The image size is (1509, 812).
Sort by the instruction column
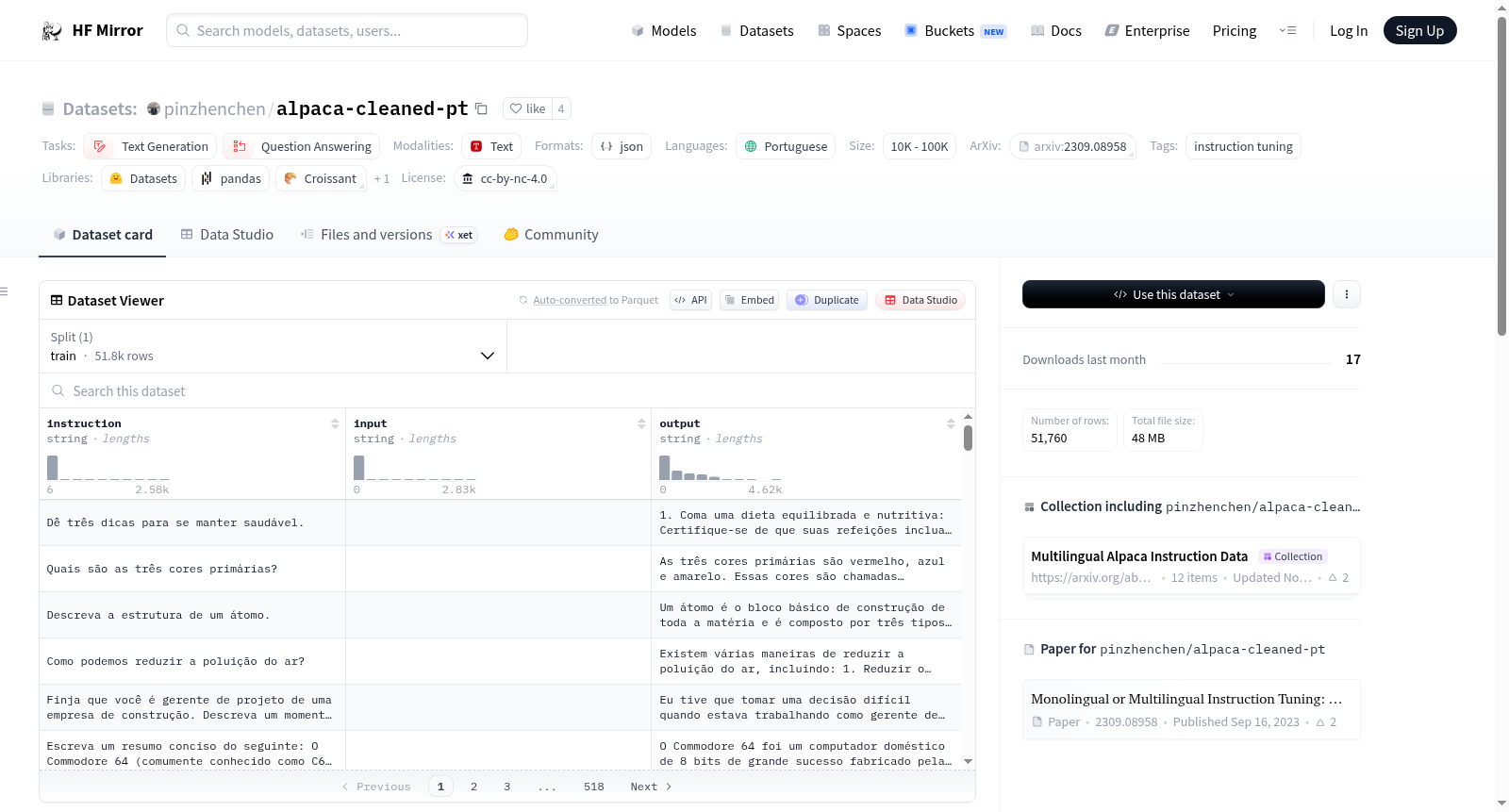(335, 423)
